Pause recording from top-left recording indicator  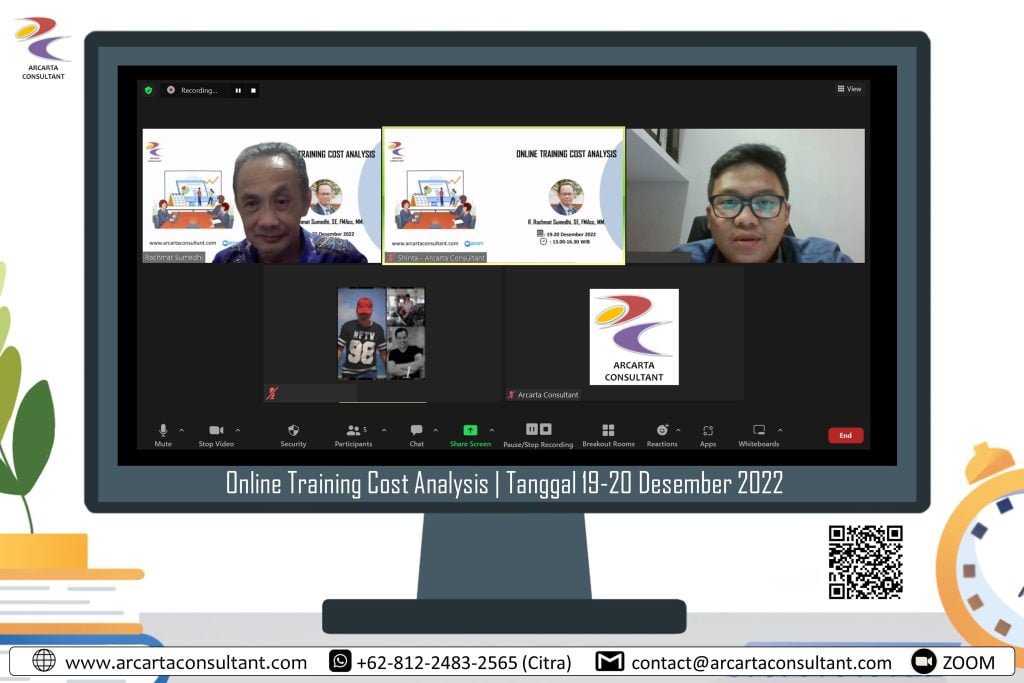click(x=238, y=90)
